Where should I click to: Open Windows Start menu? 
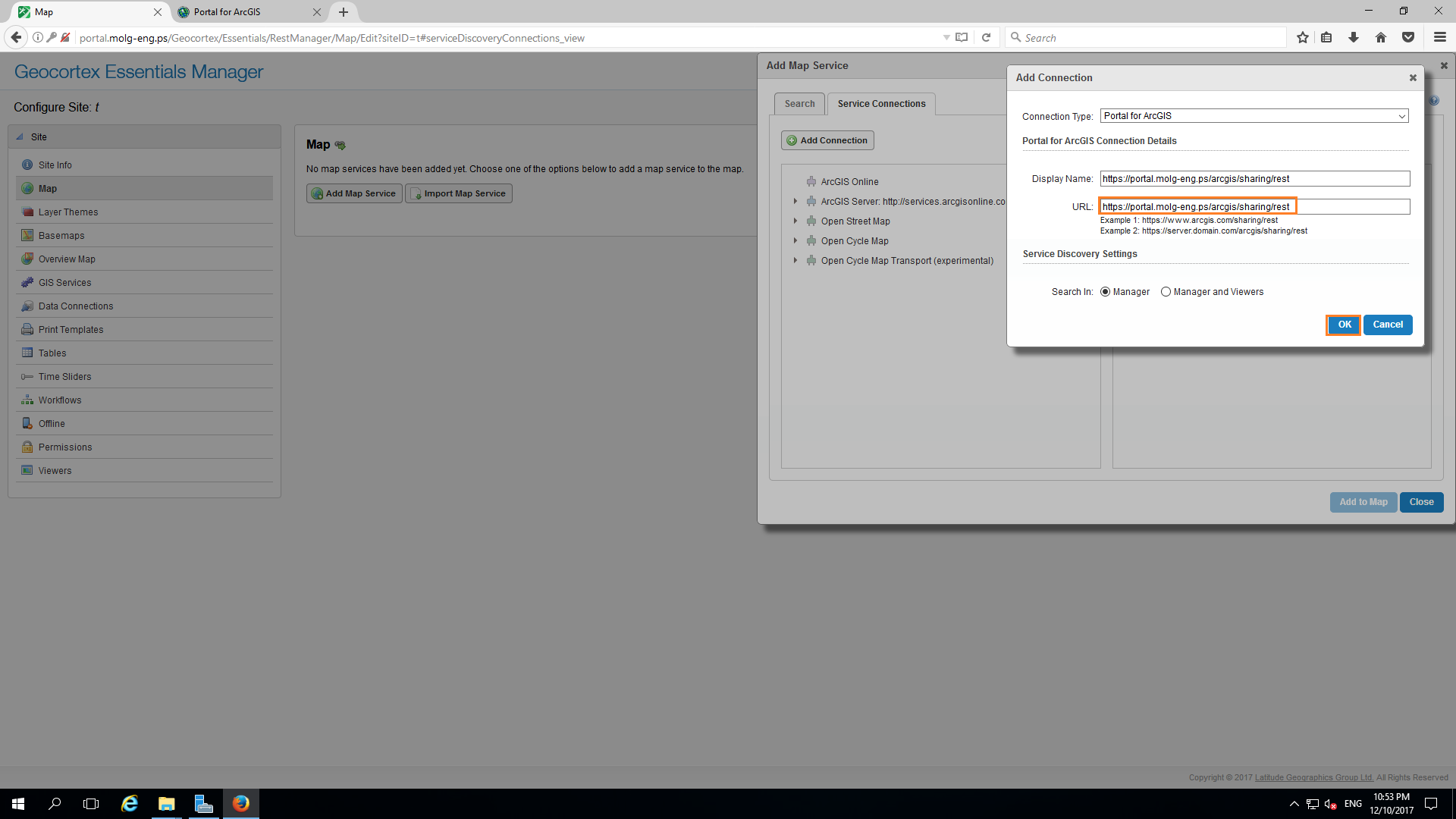click(18, 804)
